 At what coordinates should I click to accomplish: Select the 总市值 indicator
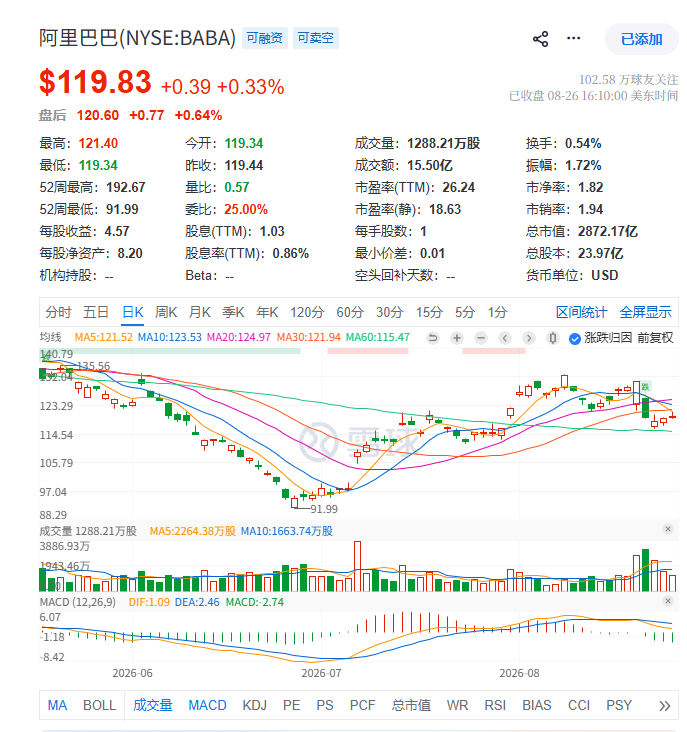pos(411,705)
